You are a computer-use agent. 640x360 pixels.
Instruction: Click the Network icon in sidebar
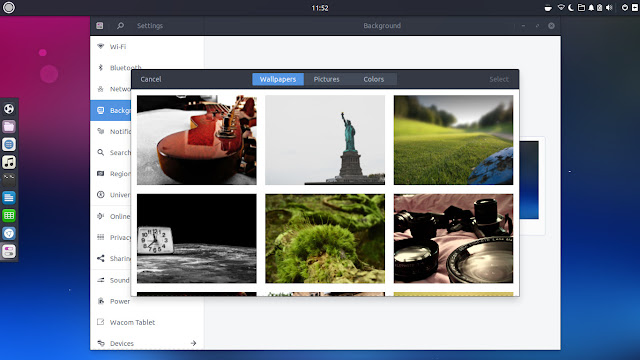point(100,89)
